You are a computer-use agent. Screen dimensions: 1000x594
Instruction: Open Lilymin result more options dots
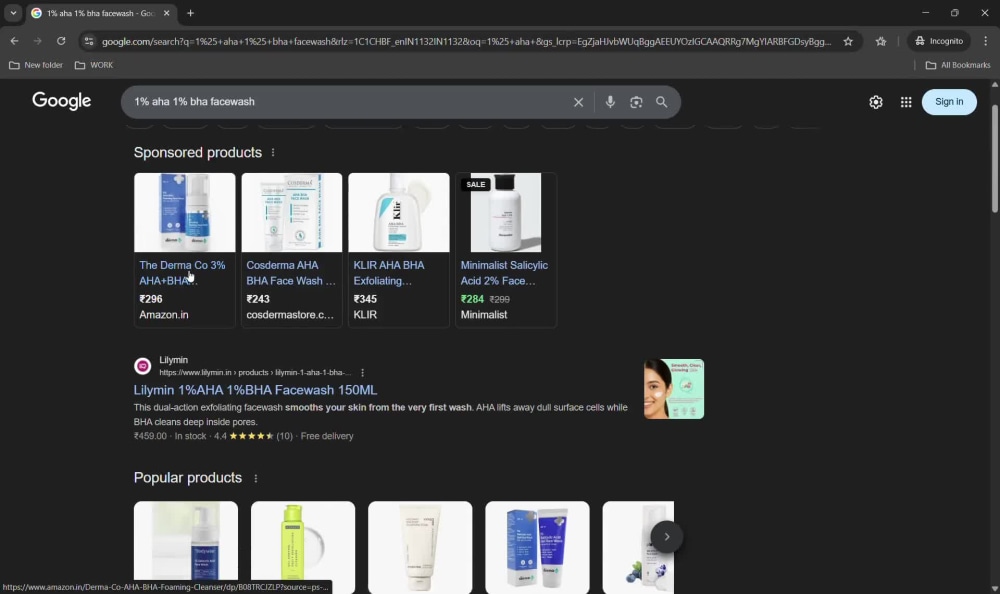click(362, 373)
